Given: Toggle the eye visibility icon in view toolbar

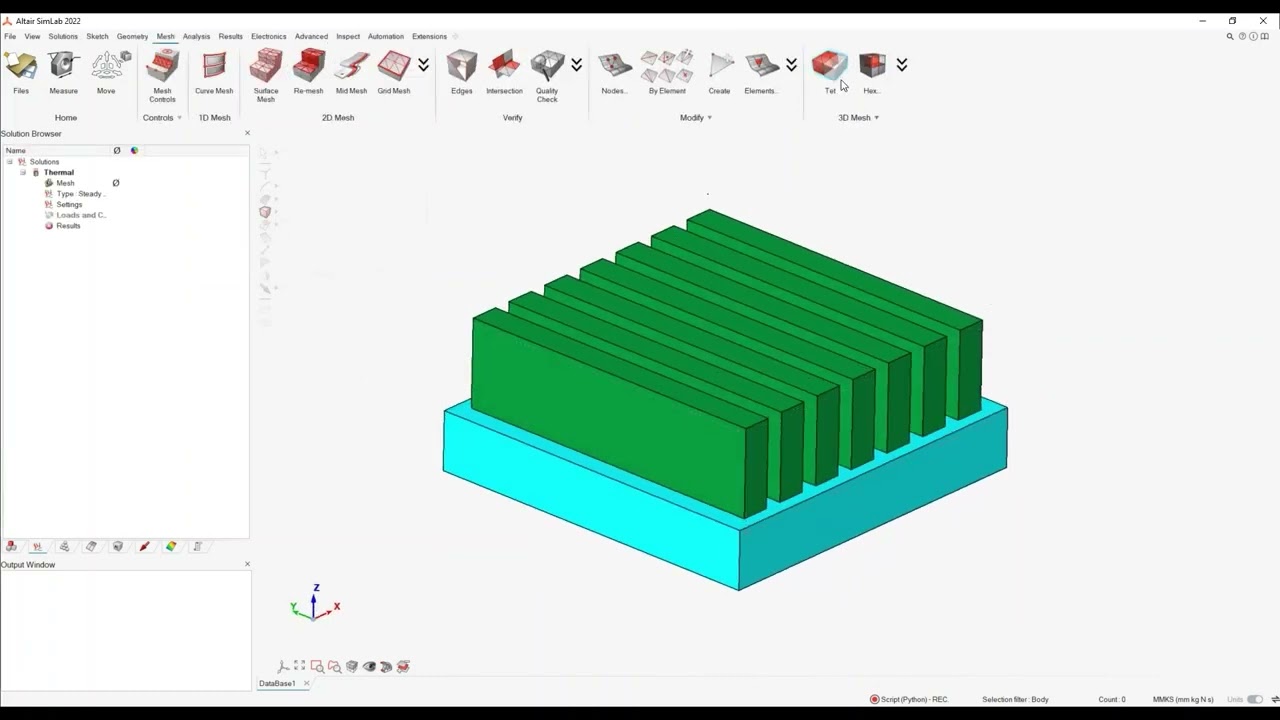Looking at the screenshot, I should [369, 666].
